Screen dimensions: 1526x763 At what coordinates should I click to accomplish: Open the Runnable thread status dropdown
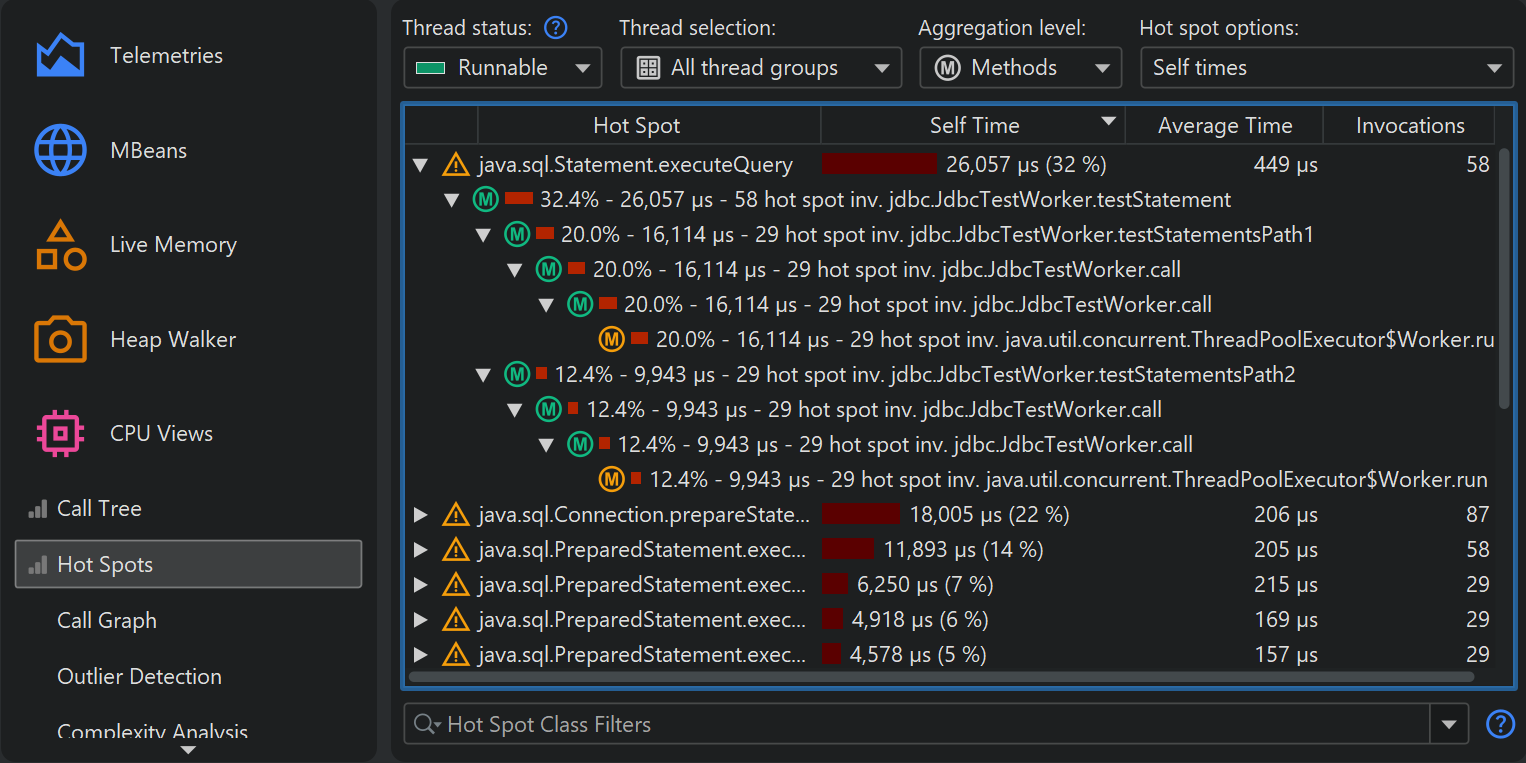coord(502,68)
